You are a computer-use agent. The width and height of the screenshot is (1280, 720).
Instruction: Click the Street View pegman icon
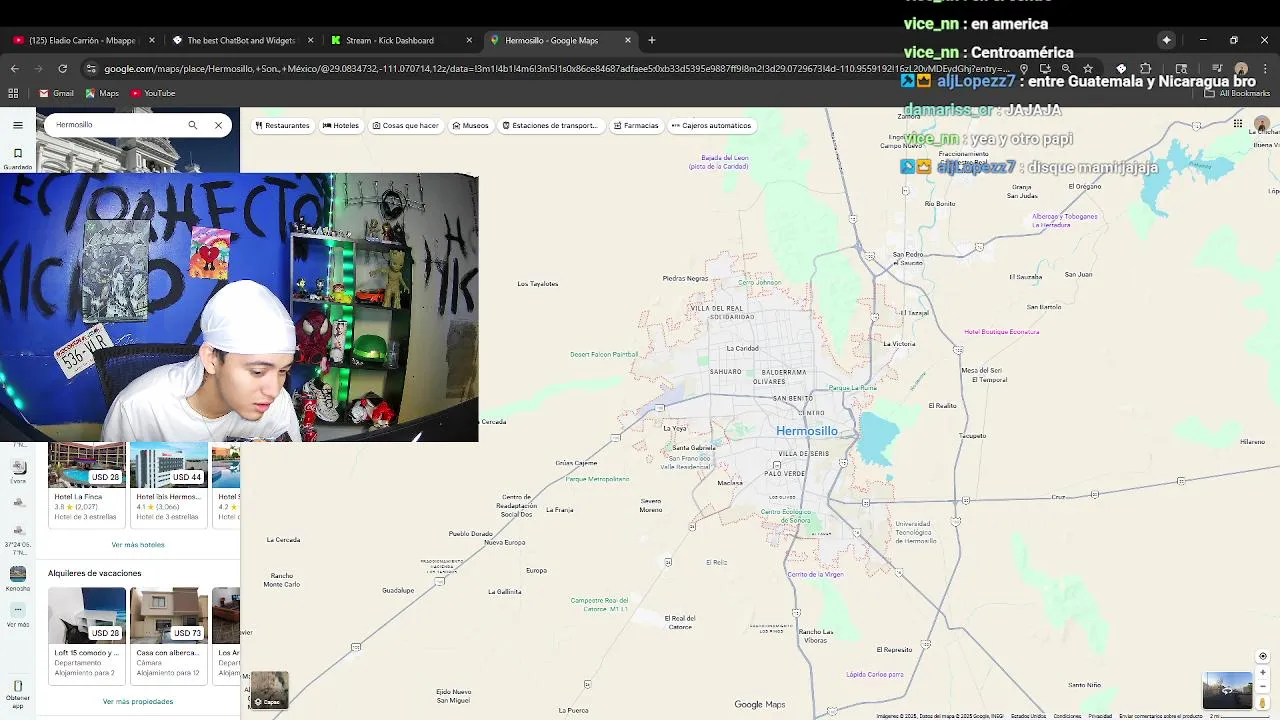click(1263, 703)
